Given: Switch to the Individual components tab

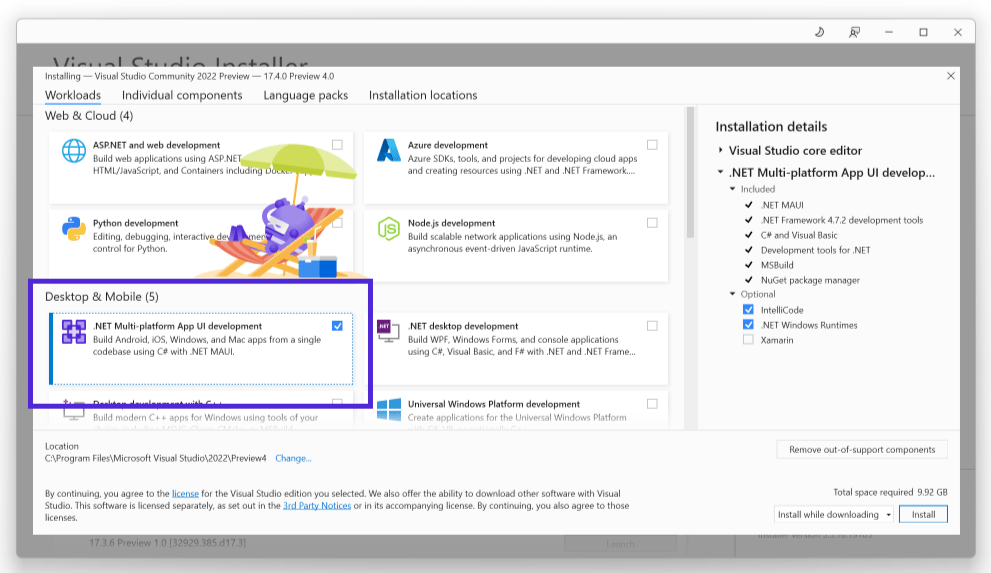Looking at the screenshot, I should point(182,95).
